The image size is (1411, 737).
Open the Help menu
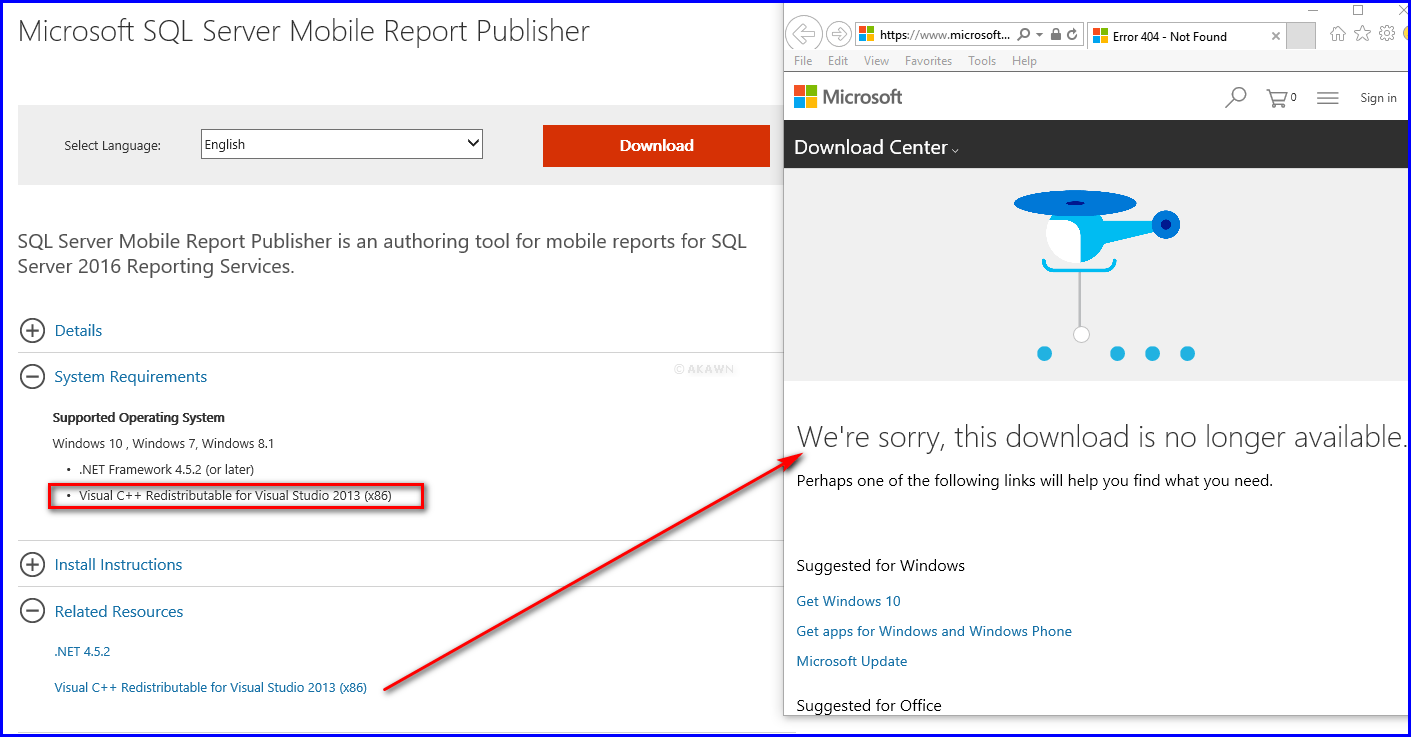[x=1024, y=61]
